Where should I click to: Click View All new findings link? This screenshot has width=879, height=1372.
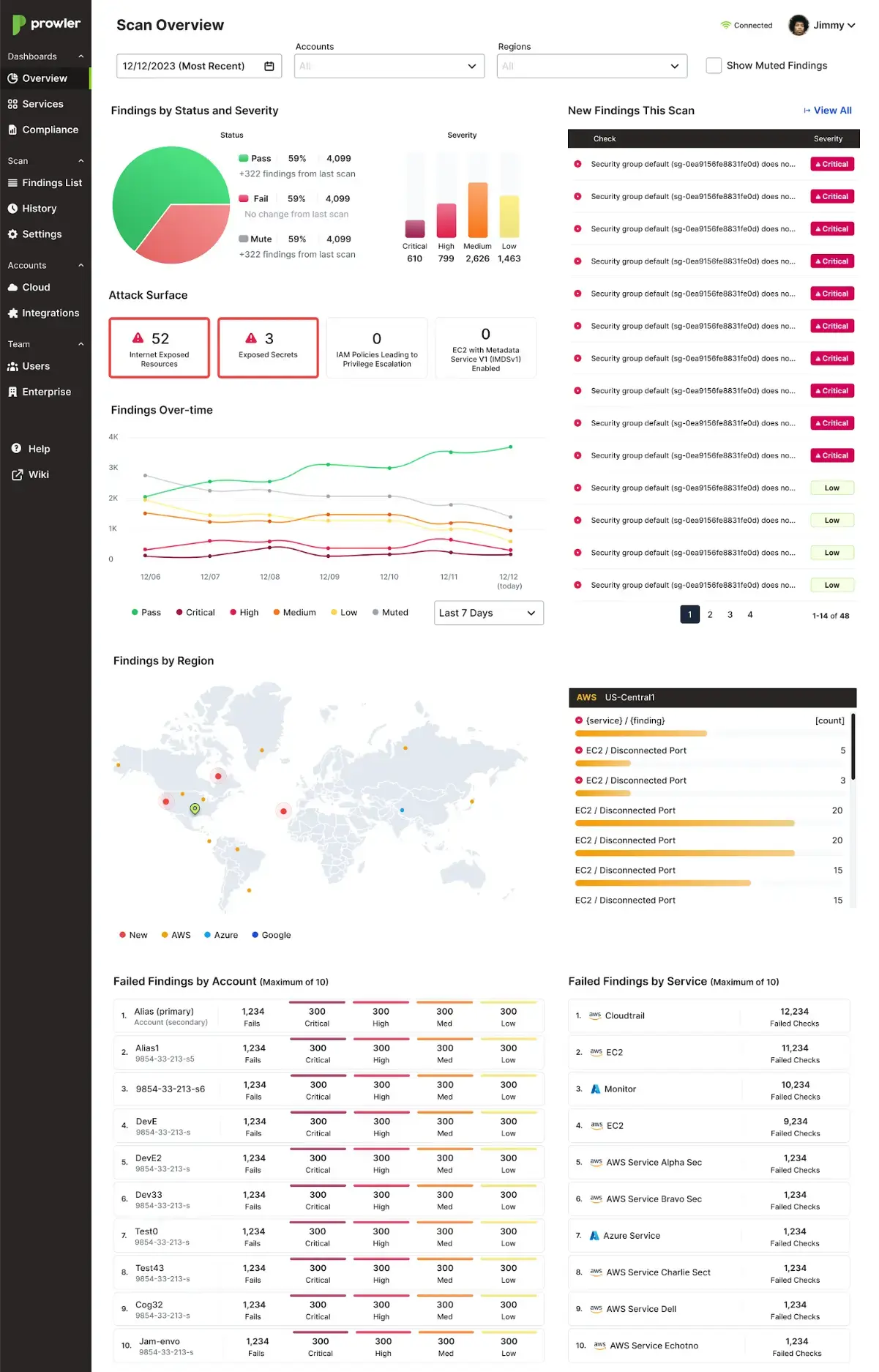pyautogui.click(x=828, y=111)
